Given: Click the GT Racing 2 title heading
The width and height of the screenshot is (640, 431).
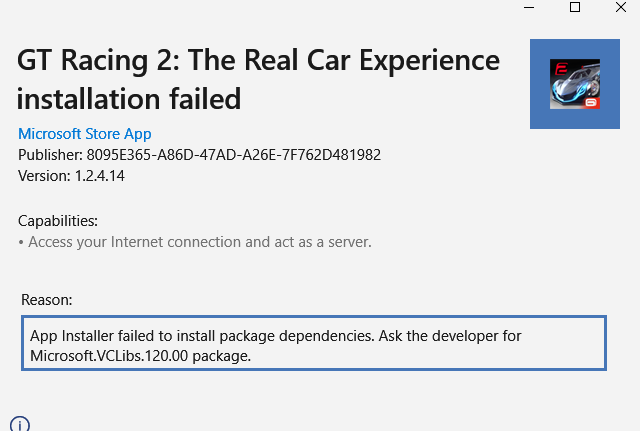Looking at the screenshot, I should point(258,60).
